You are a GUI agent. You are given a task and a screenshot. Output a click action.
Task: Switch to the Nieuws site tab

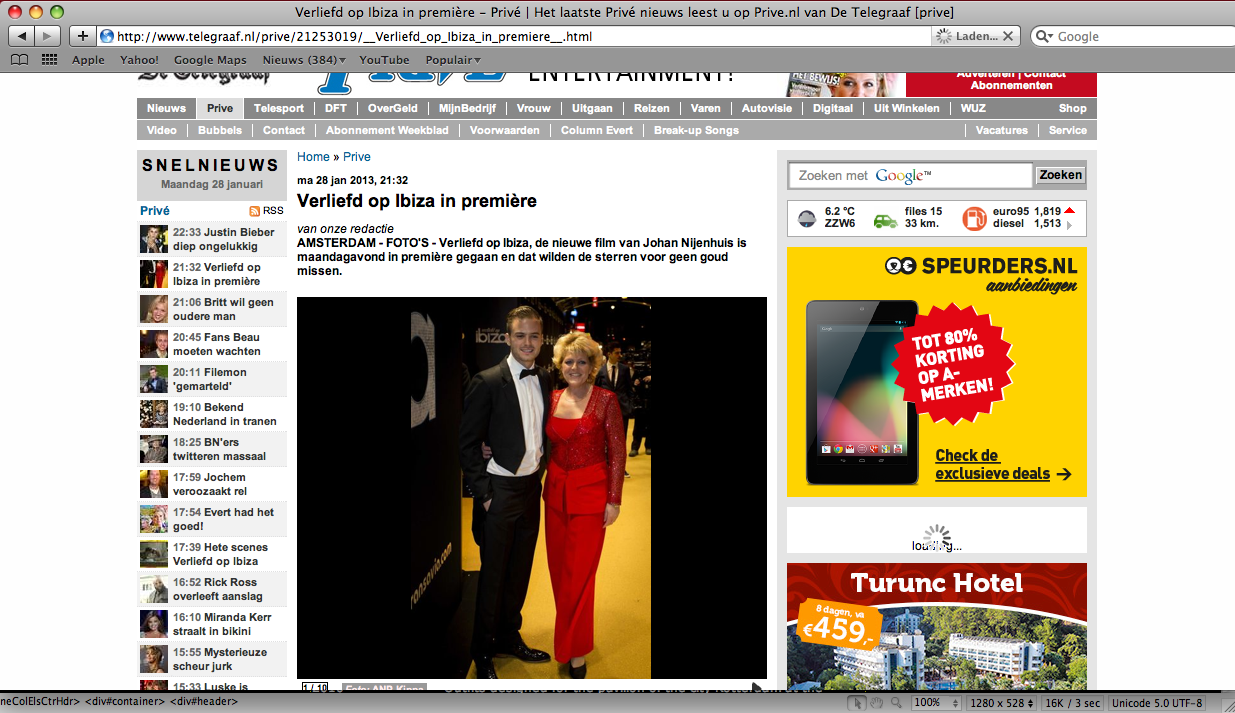pos(166,108)
